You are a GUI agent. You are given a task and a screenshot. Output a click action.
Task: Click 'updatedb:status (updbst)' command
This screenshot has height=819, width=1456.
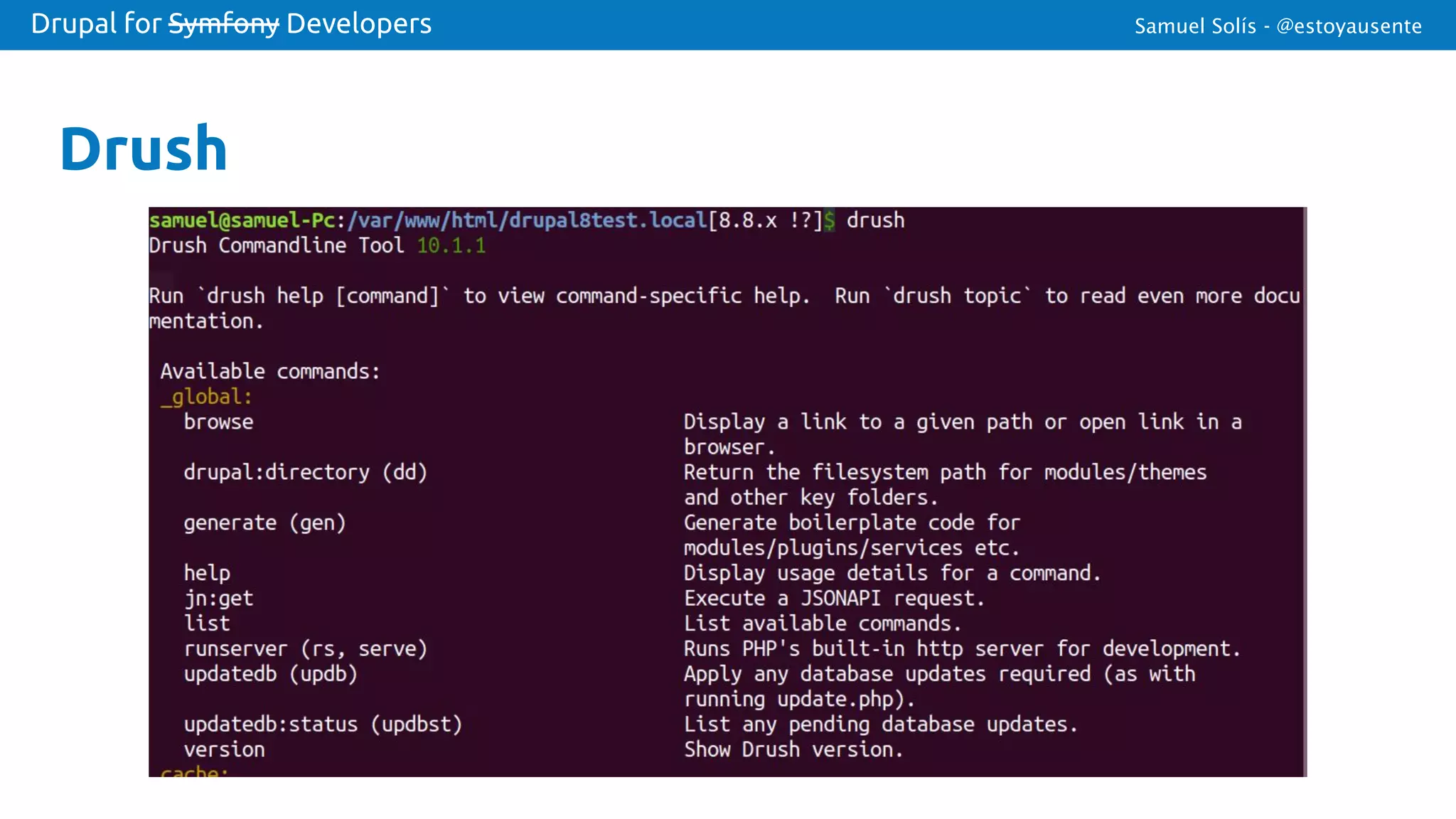pos(323,724)
